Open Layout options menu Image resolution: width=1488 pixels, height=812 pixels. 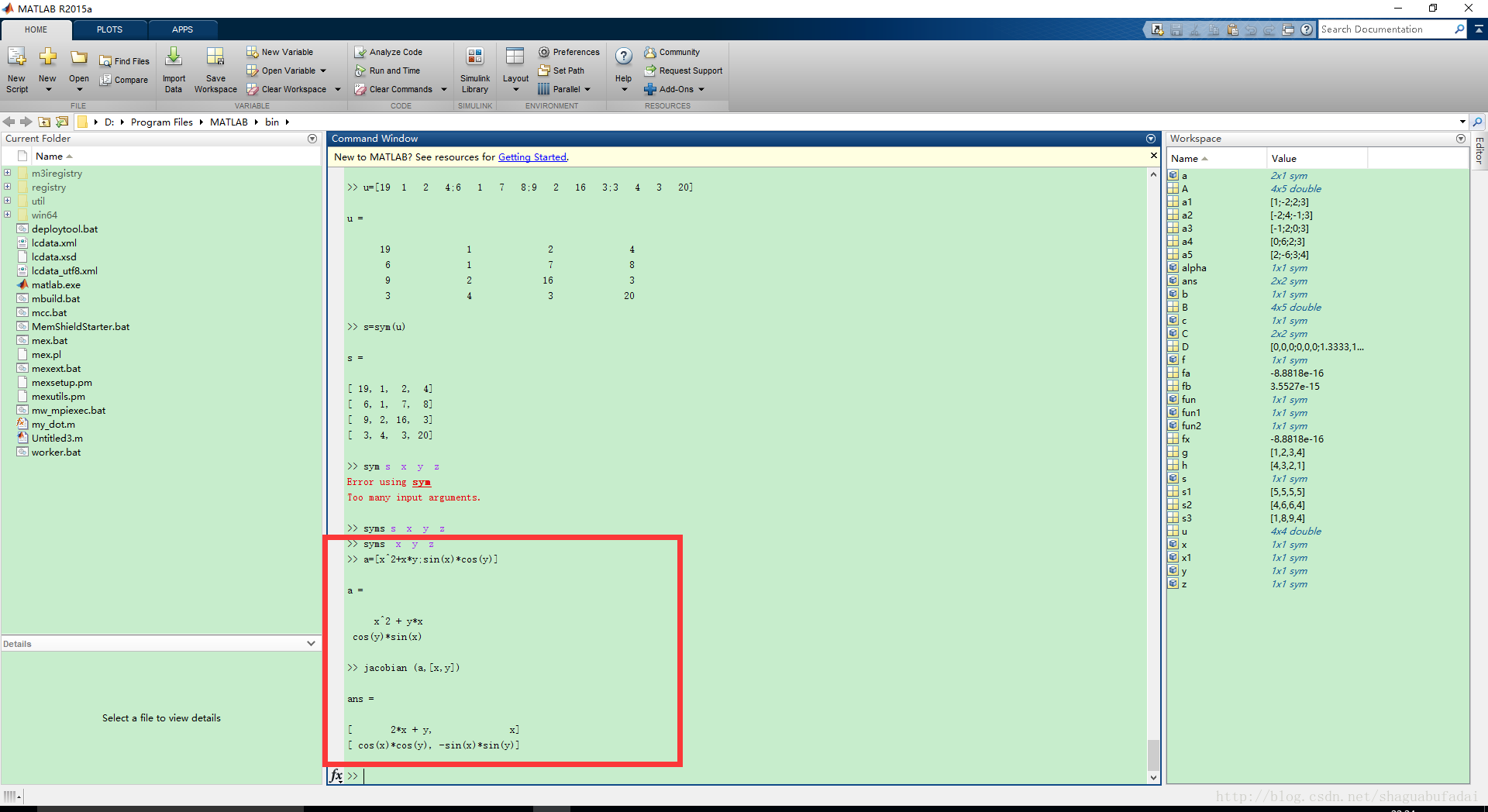515,70
